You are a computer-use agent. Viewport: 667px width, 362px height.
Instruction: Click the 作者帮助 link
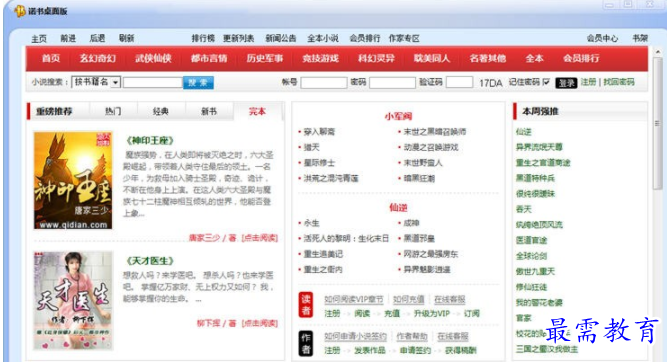412,336
